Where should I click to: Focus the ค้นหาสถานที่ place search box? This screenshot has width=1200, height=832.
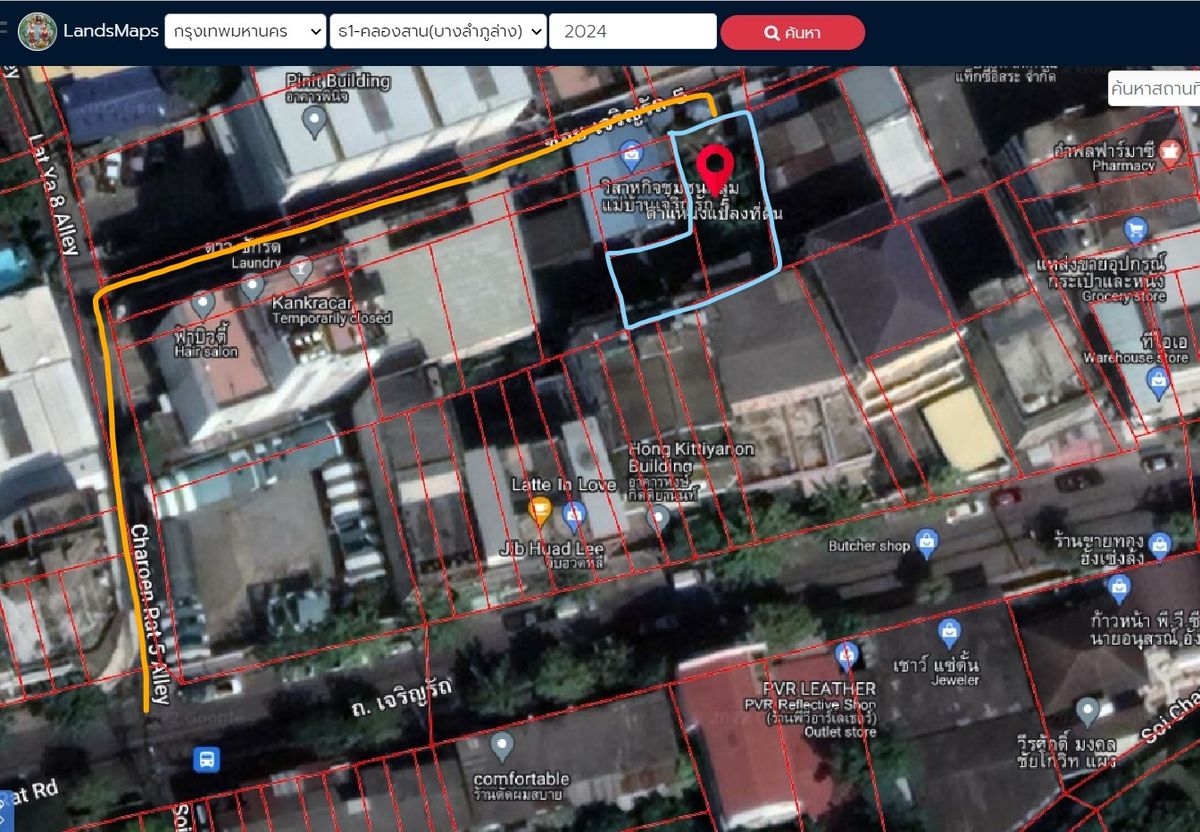[1154, 88]
